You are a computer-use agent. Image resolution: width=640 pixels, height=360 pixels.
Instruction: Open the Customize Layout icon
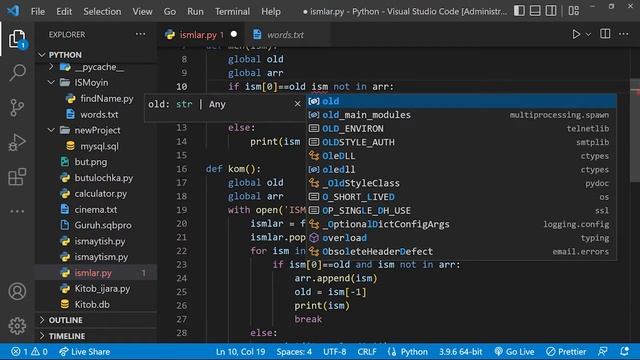pyautogui.click(x=573, y=11)
